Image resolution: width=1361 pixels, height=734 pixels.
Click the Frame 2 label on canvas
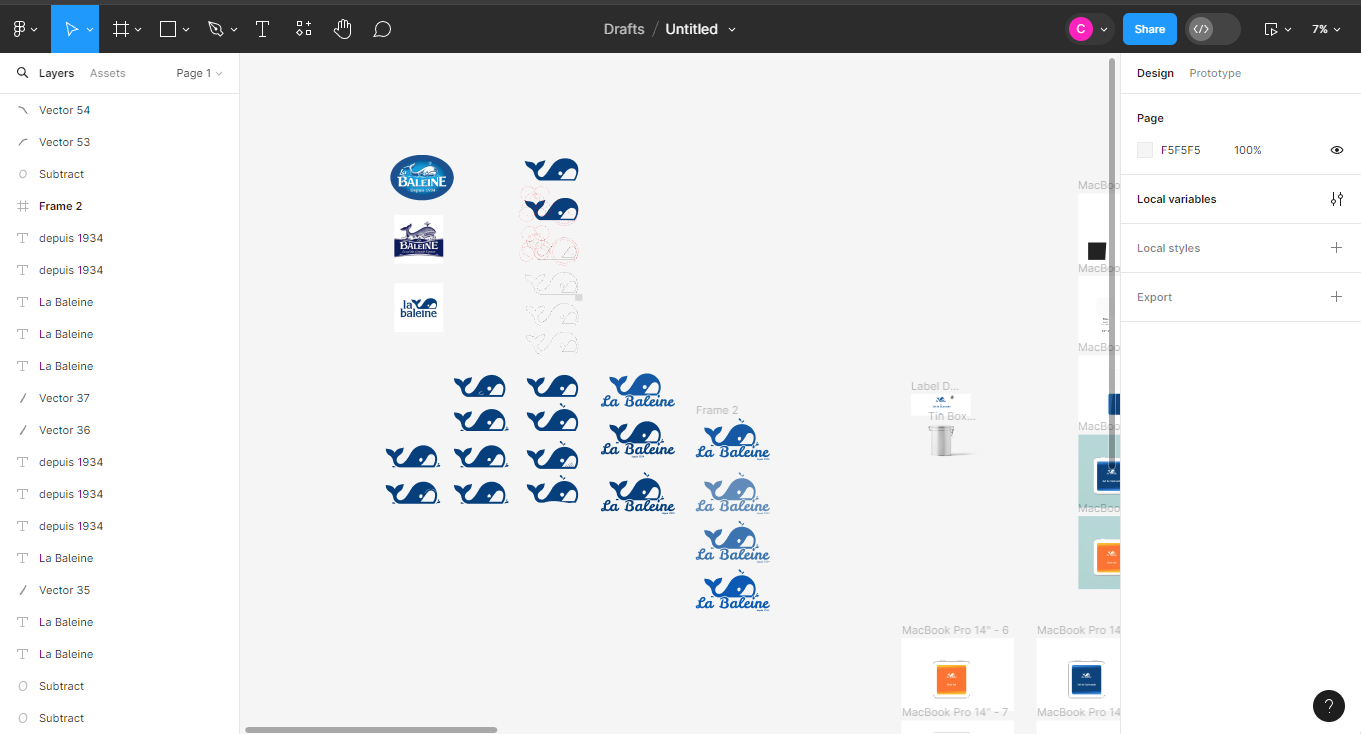pos(717,410)
